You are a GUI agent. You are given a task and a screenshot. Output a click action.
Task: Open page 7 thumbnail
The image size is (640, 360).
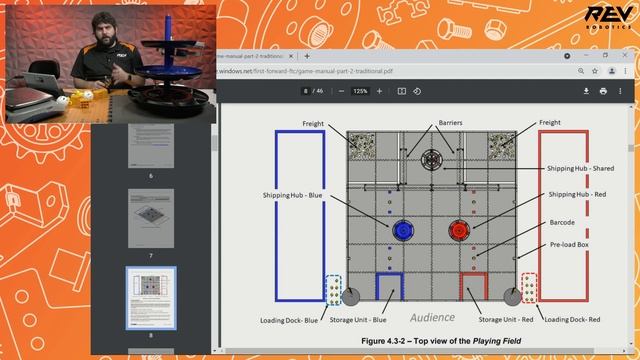tap(151, 218)
